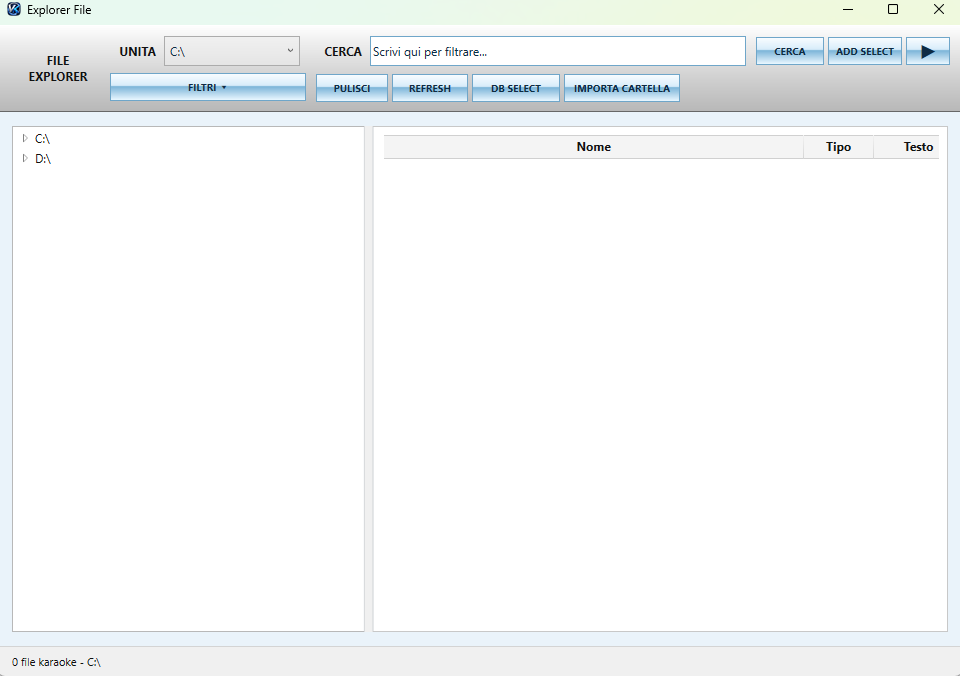Open the UNITA drive dropdown

tap(232, 51)
